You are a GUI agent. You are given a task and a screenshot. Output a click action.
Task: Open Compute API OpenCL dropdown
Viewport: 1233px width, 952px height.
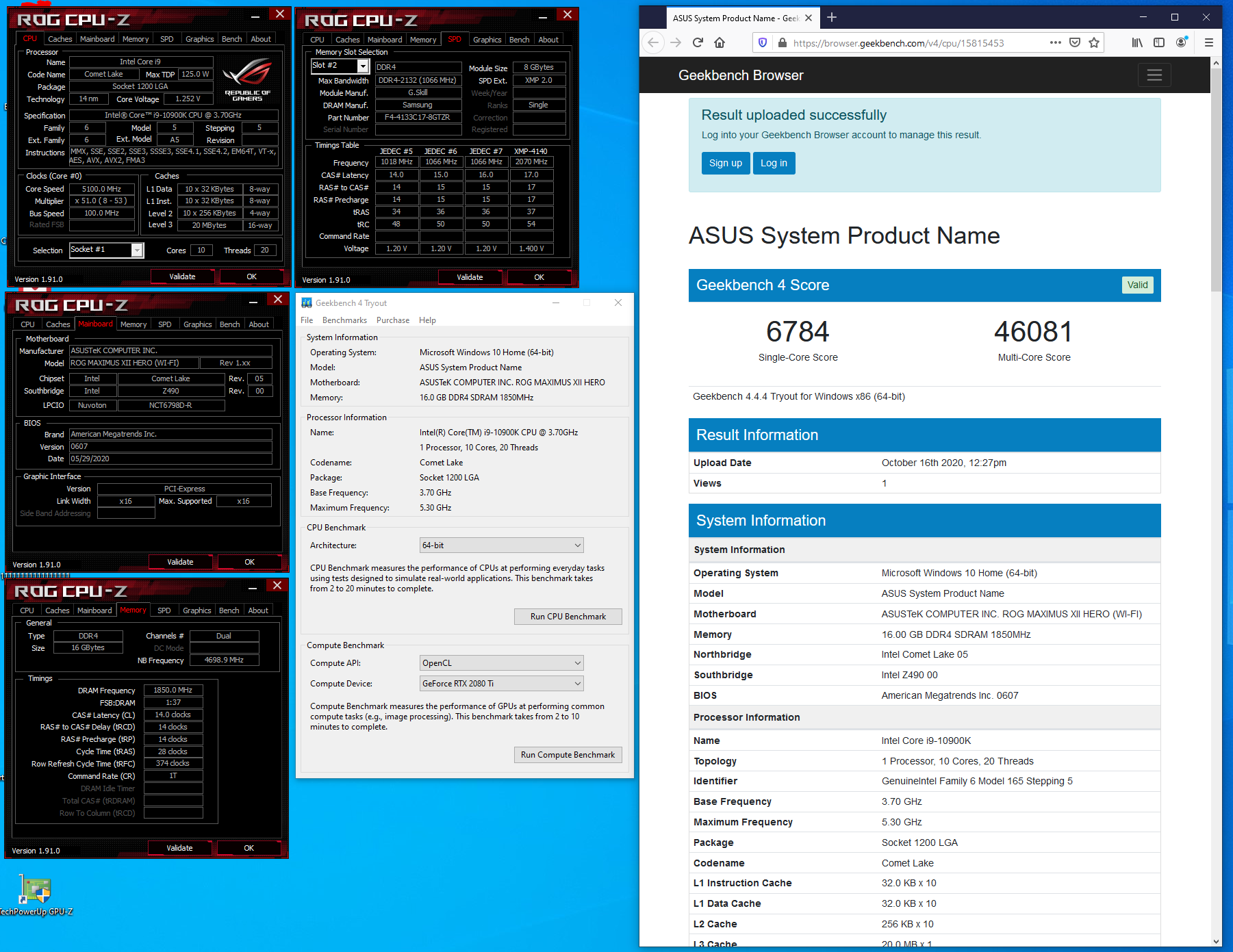click(x=501, y=663)
